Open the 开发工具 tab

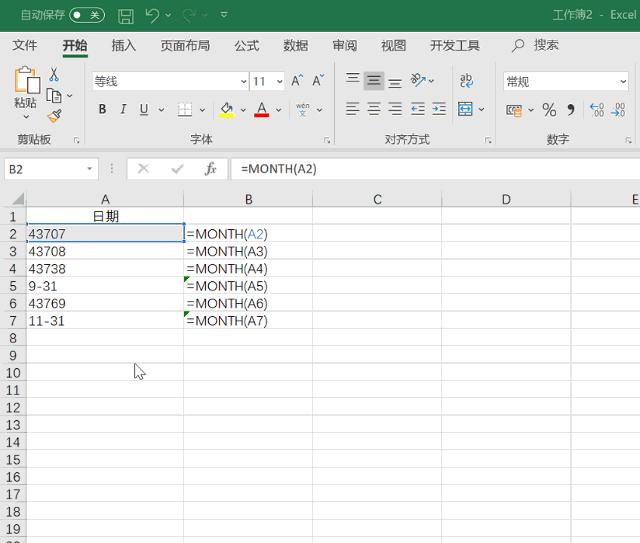tap(455, 45)
